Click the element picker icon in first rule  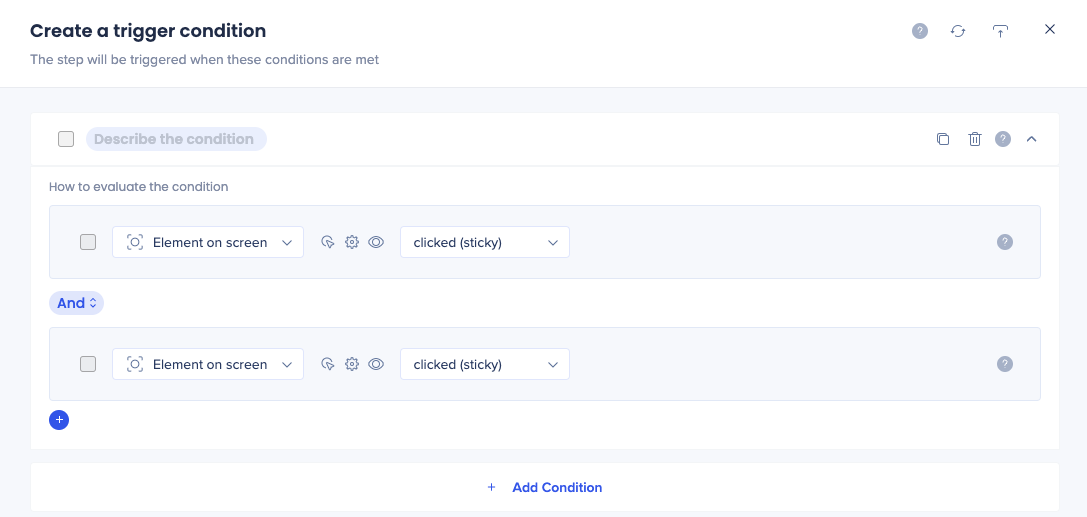pos(327,242)
